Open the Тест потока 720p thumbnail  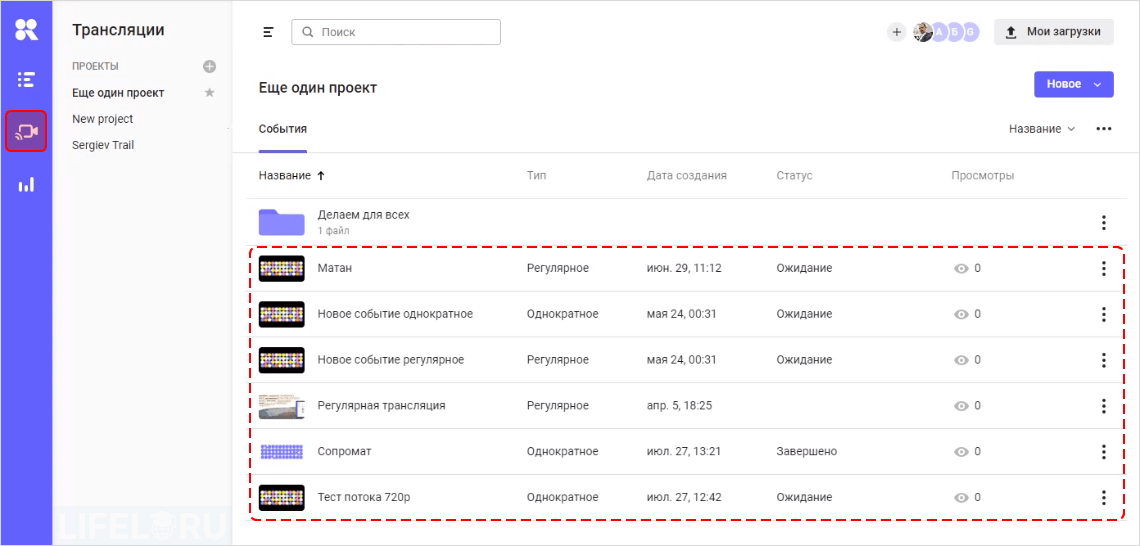tap(281, 497)
